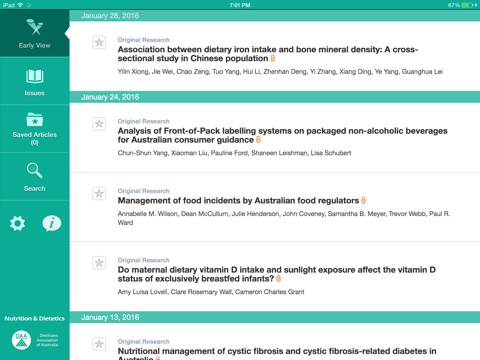Viewport: 480px width, 360px height.
Task: Tap Original Research label above Front-of-Pack article
Action: (x=144, y=121)
